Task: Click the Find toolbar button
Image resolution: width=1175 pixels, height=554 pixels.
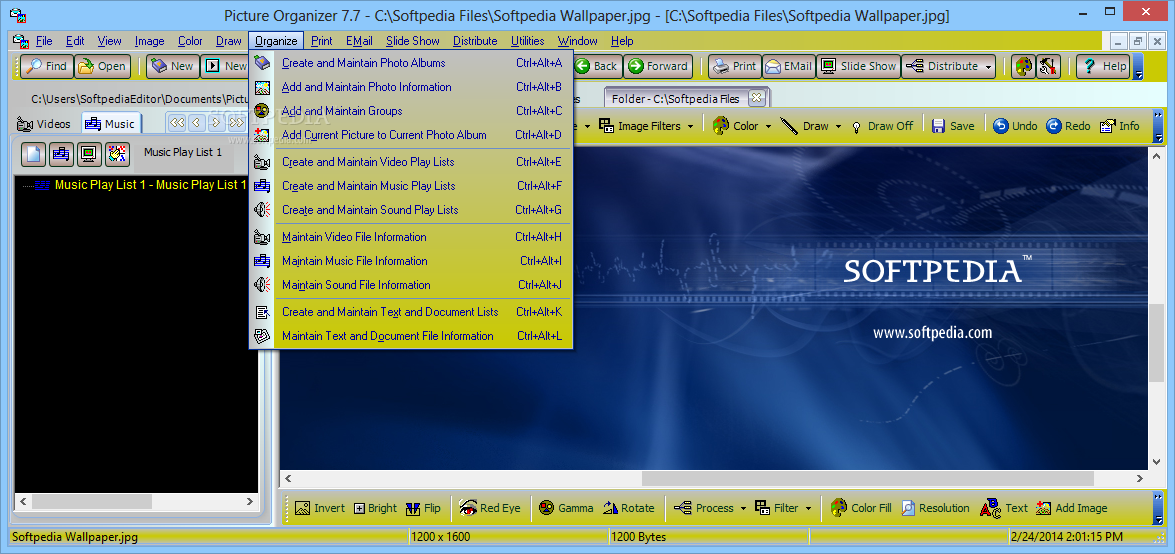Action: tap(46, 66)
